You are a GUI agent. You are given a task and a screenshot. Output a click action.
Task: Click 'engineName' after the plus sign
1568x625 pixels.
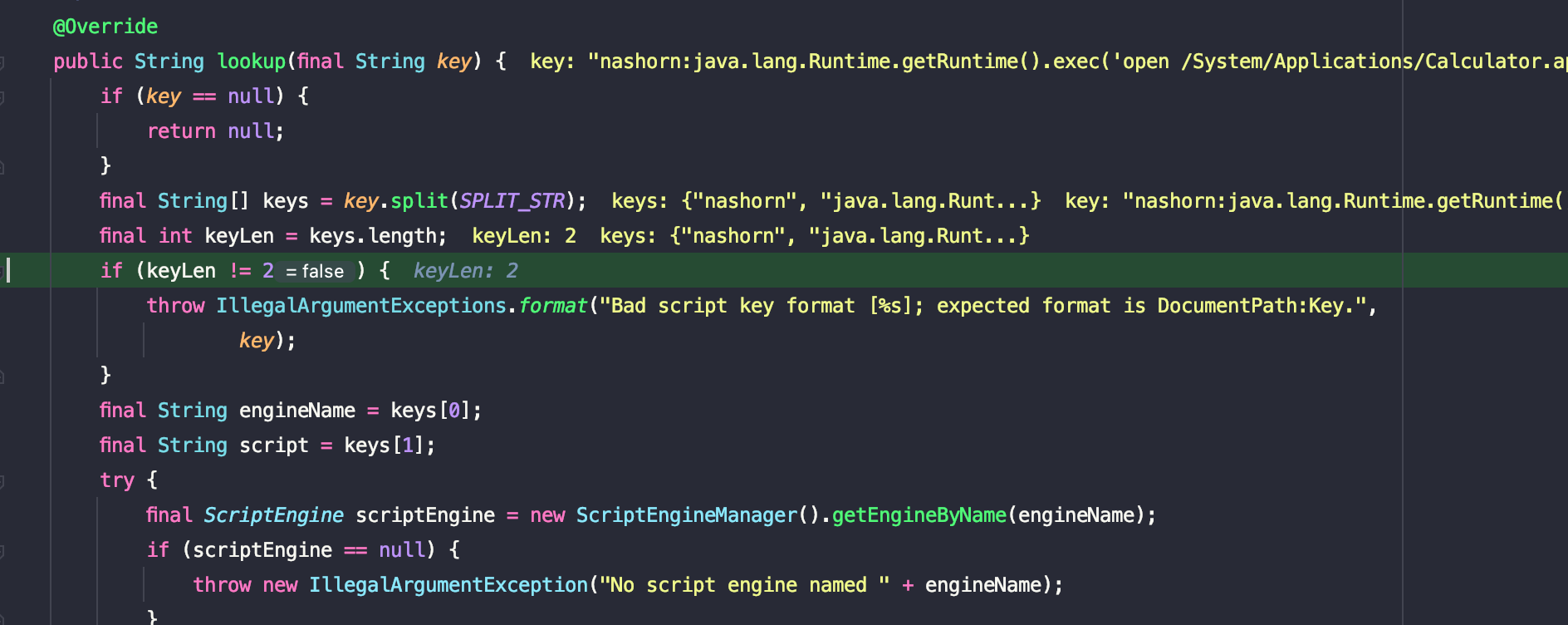coord(983,585)
